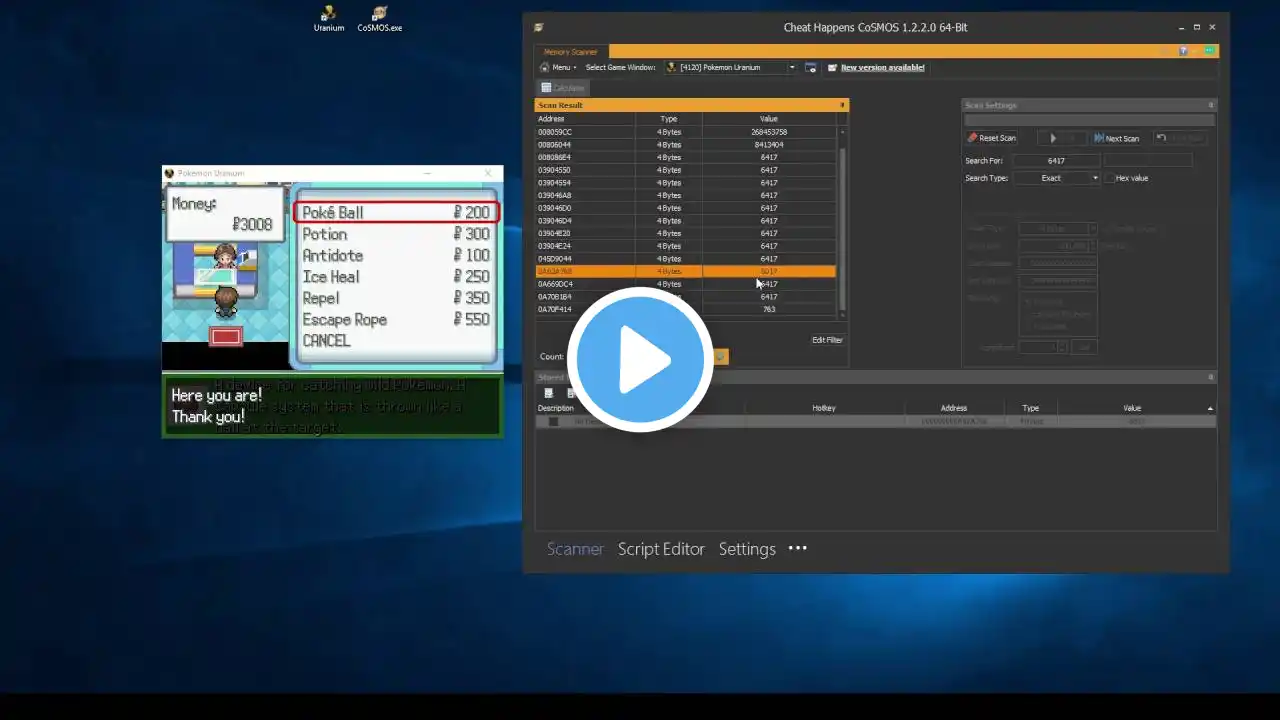Image resolution: width=1280 pixels, height=720 pixels.
Task: Open the Uranium desktop shortcut icon
Action: (328, 19)
